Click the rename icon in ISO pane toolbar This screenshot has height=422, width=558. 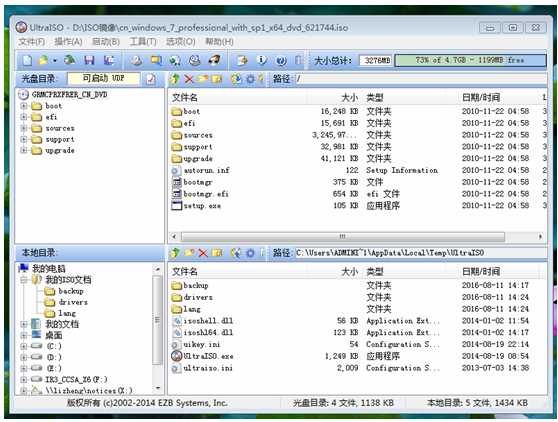tap(217, 79)
